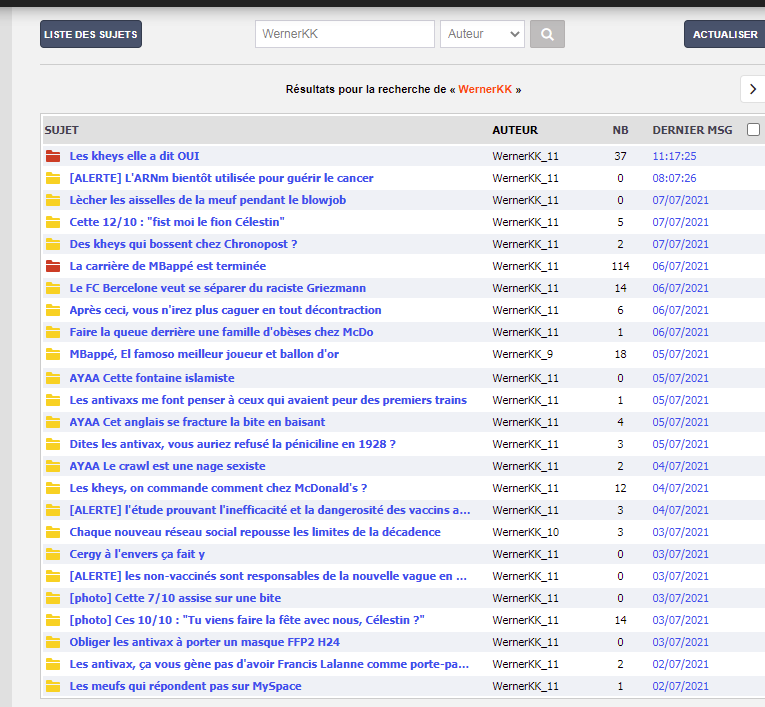This screenshot has height=707, width=765.
Task: Click folder icon of 'MySpace' topic
Action: click(x=53, y=686)
